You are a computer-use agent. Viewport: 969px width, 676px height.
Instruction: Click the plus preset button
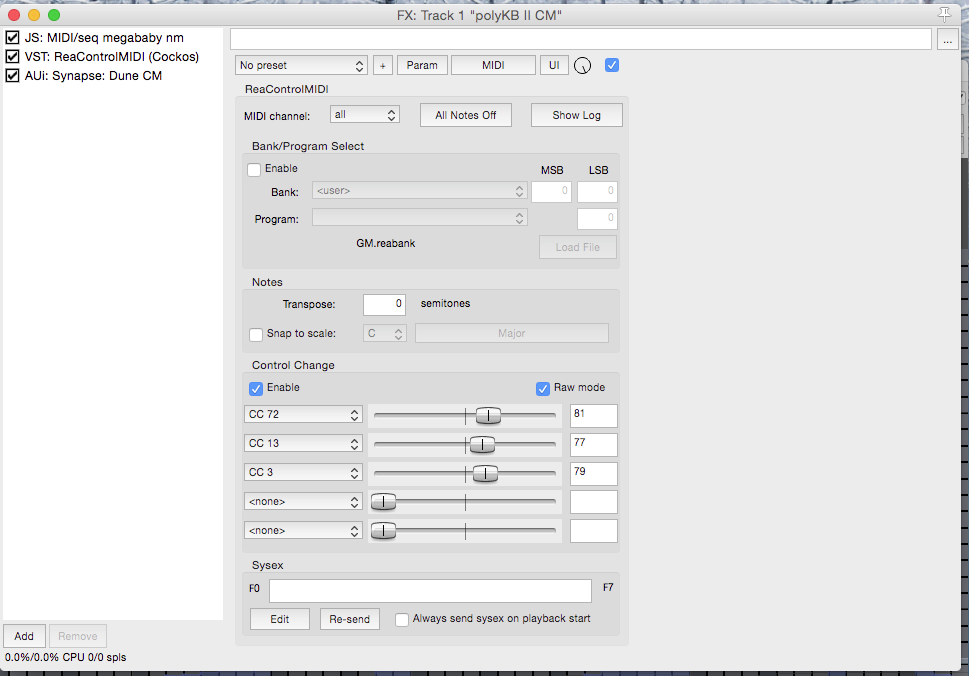(x=383, y=65)
